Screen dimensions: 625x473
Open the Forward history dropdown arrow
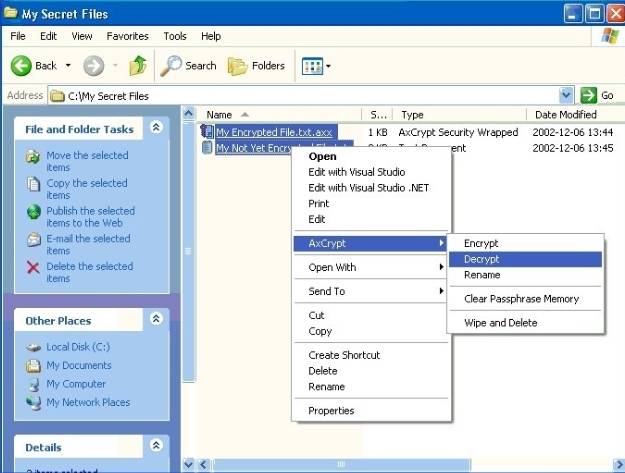pyautogui.click(x=115, y=65)
